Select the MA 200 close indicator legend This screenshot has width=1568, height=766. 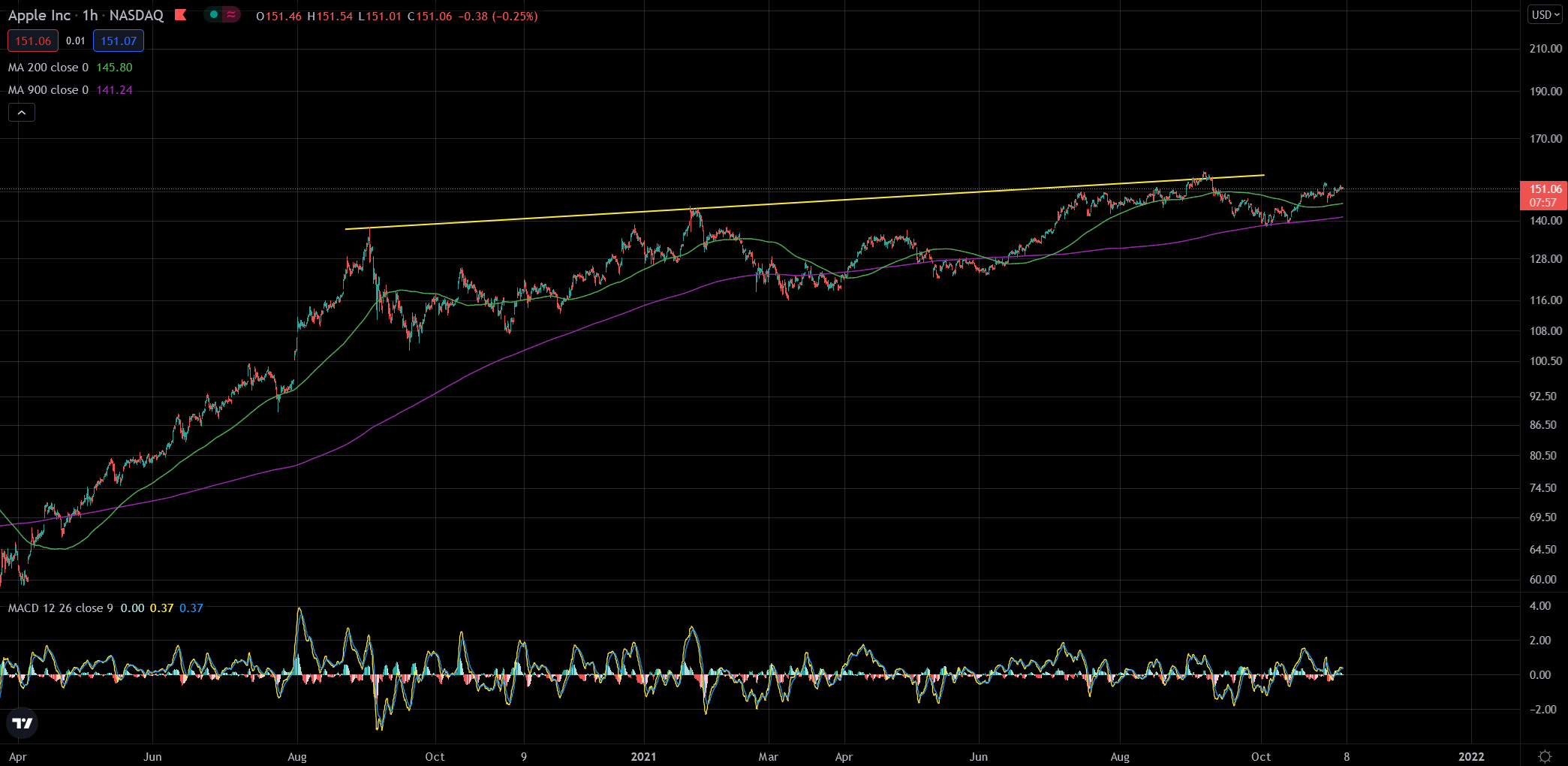[48, 68]
